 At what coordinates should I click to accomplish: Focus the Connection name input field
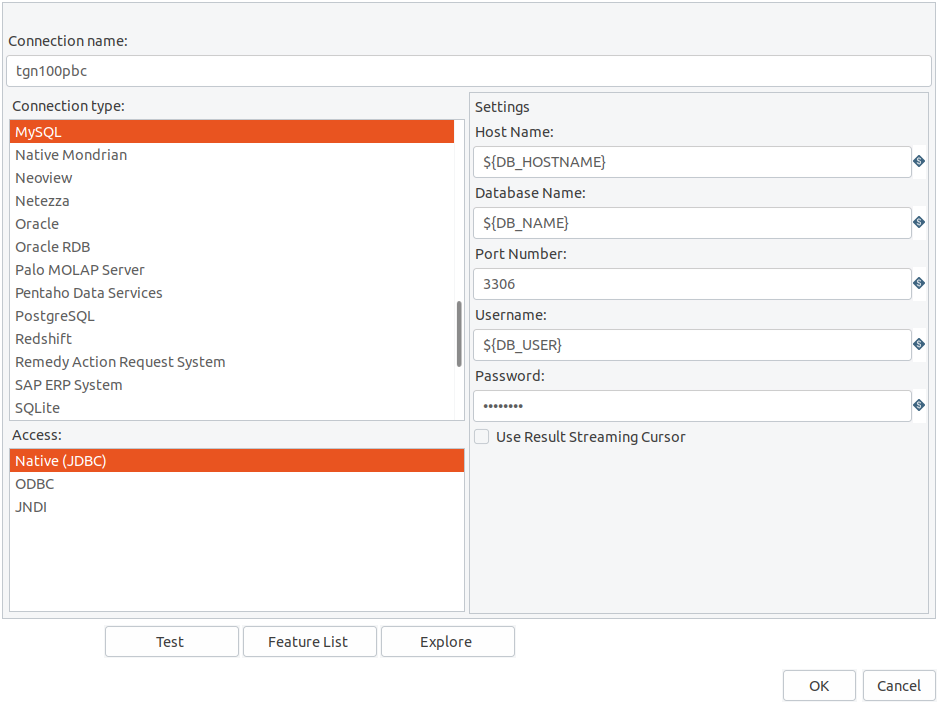tap(469, 71)
